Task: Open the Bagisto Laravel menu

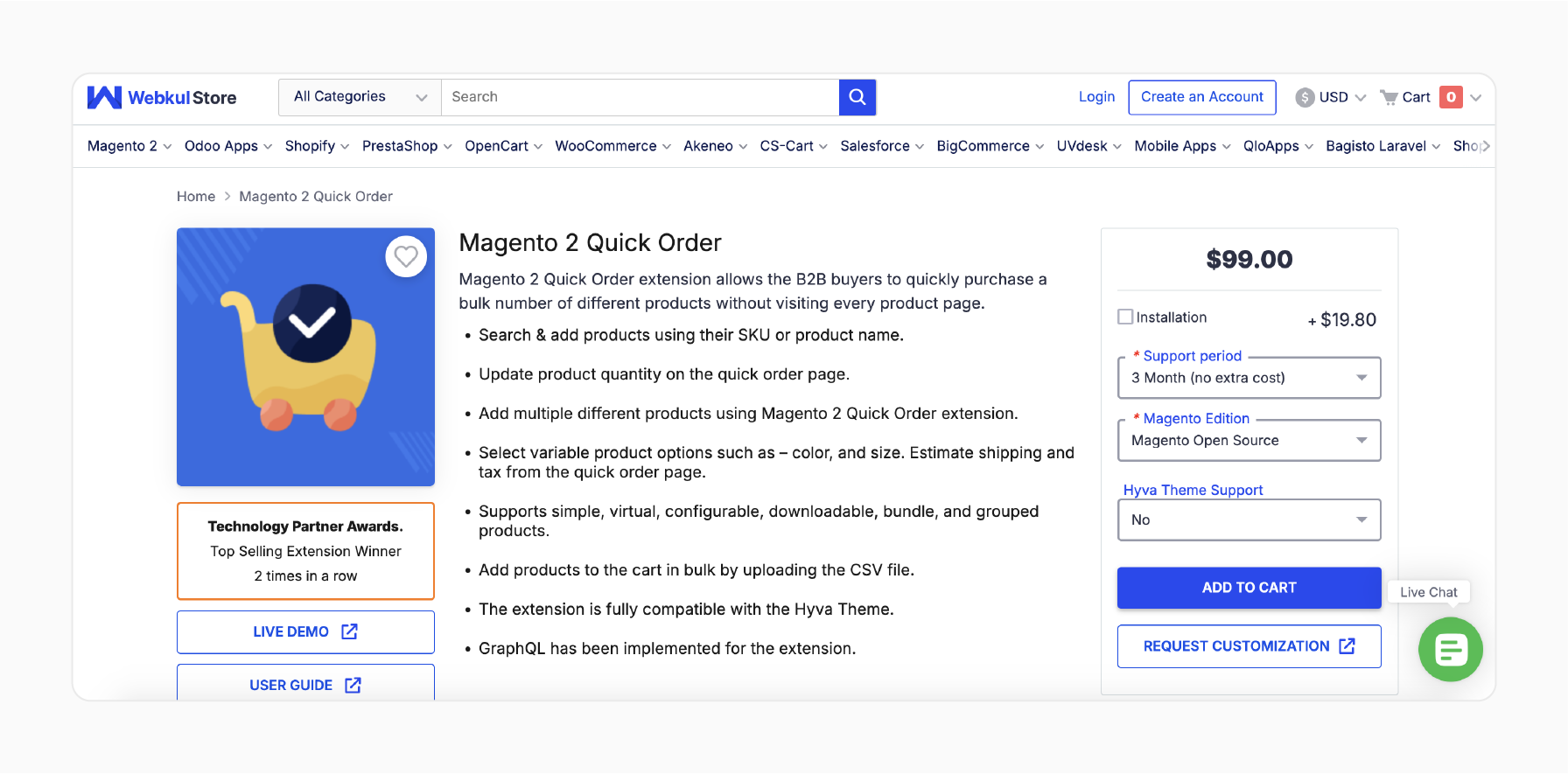Action: click(1382, 146)
